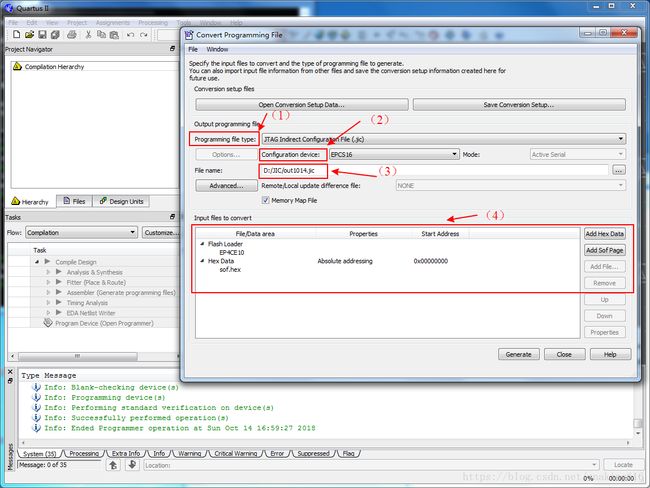650x488 pixels.
Task: Close the Messages panel with the X icon
Action: coord(10,372)
